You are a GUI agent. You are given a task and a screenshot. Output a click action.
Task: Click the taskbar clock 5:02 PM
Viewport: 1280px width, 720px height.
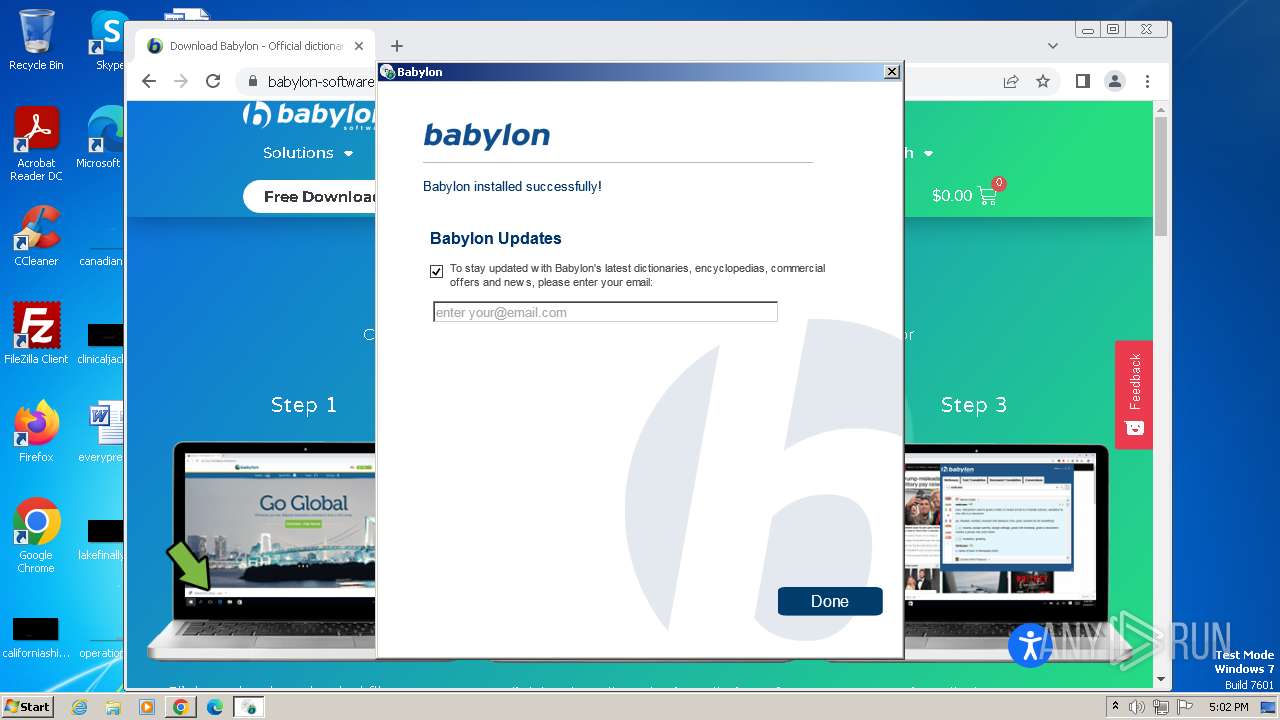point(1228,707)
